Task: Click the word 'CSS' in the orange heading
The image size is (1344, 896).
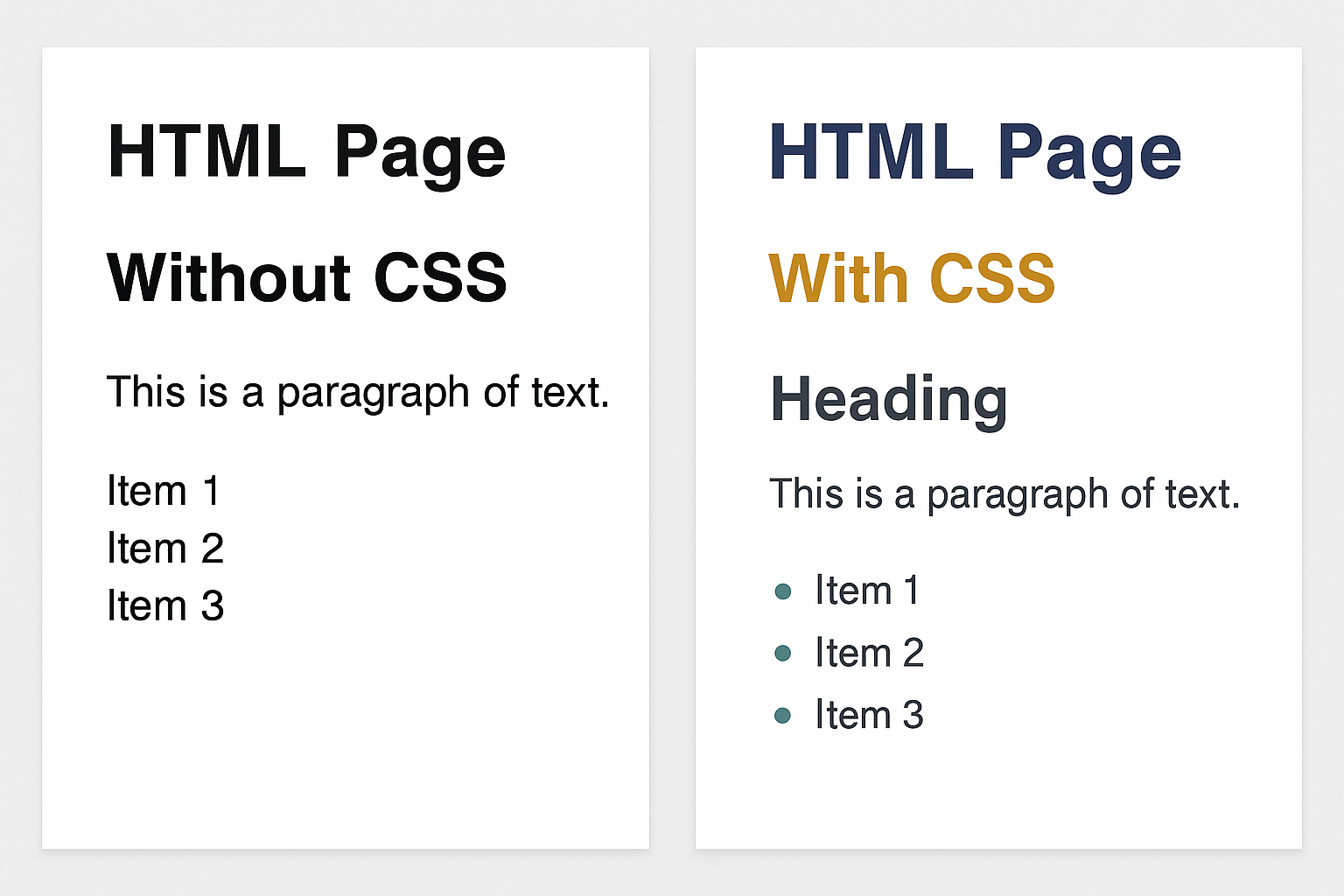Action: click(992, 278)
